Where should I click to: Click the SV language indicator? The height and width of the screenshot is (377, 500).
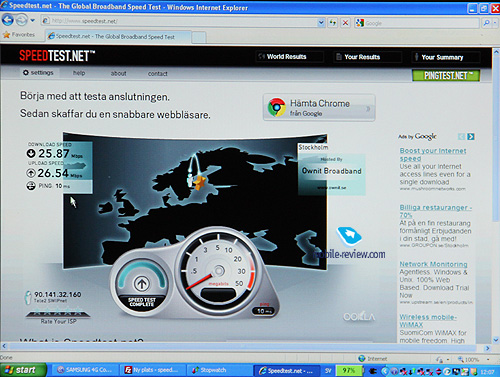328,371
